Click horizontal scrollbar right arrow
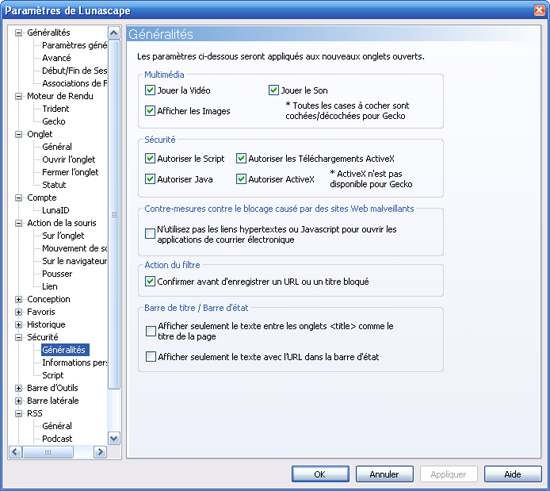This screenshot has width=550, height=491. (x=100, y=452)
